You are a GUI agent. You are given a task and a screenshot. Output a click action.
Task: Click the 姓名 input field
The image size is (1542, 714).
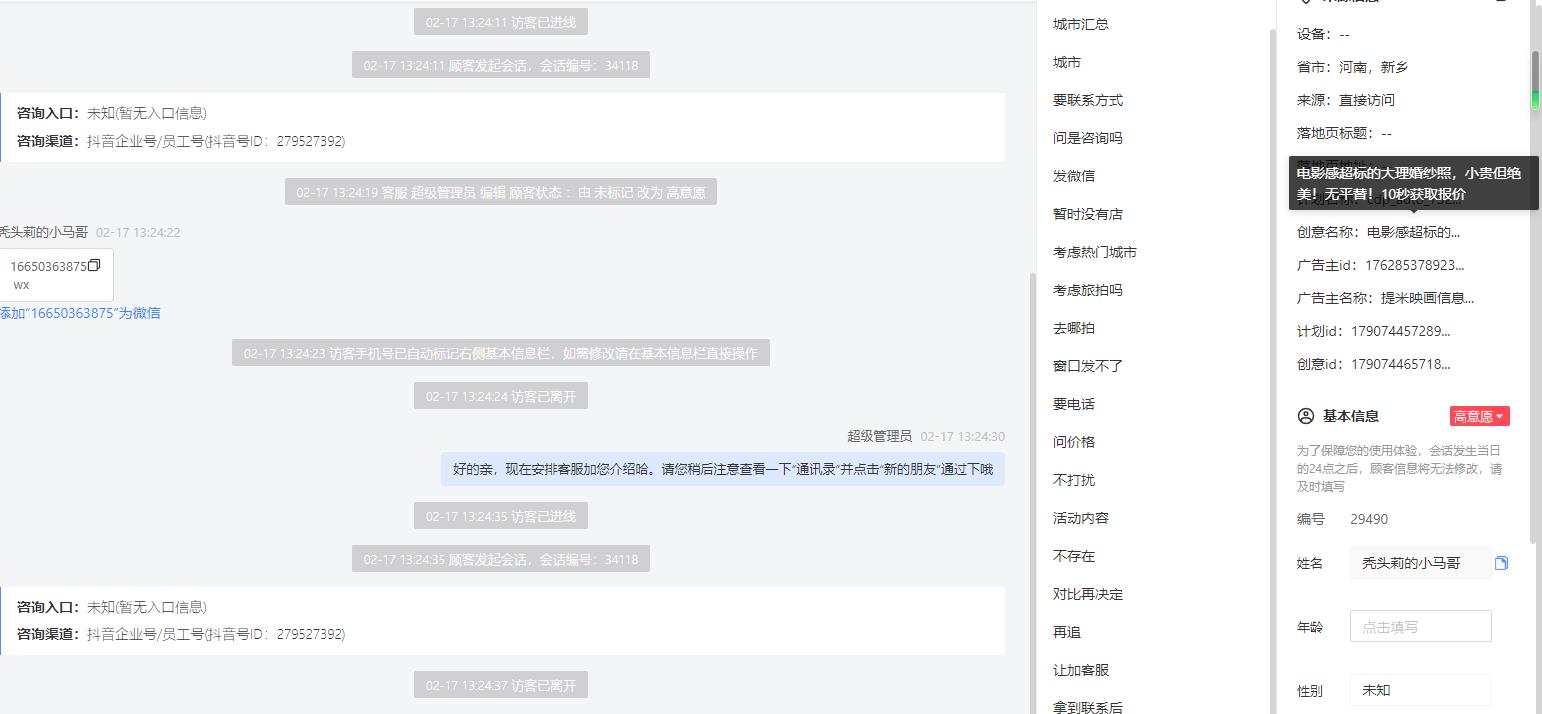point(1420,563)
